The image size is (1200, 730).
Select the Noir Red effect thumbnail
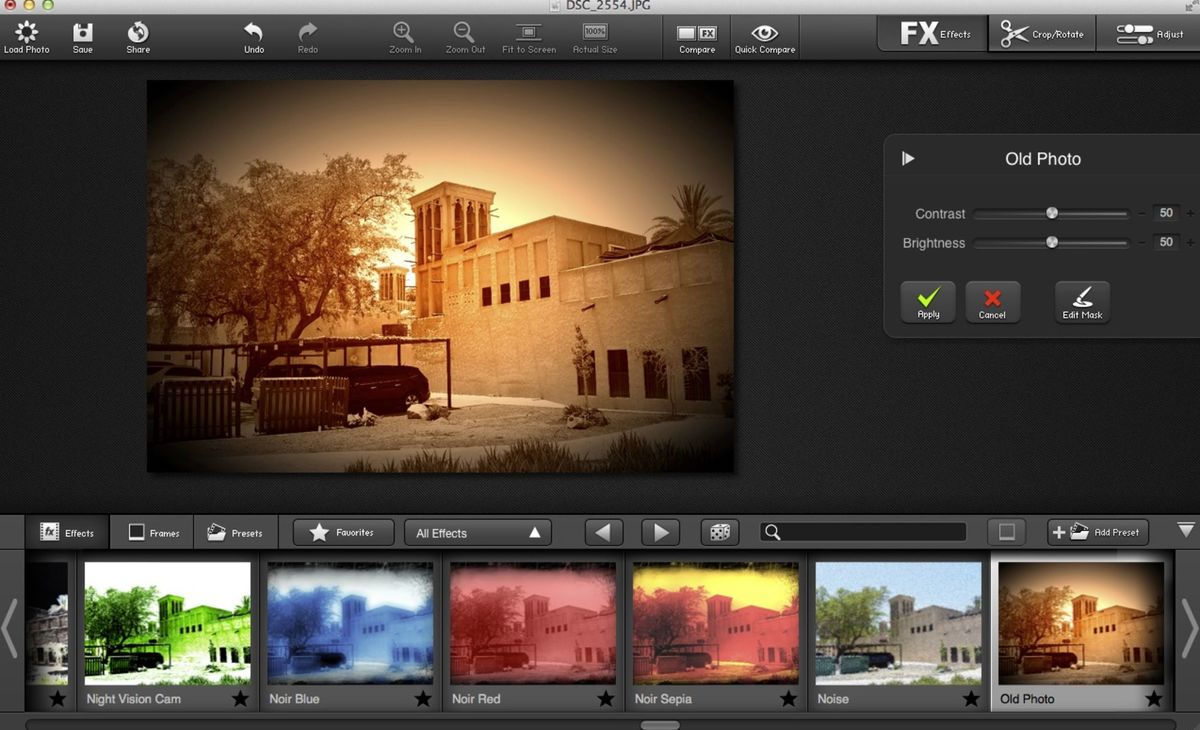[533, 623]
